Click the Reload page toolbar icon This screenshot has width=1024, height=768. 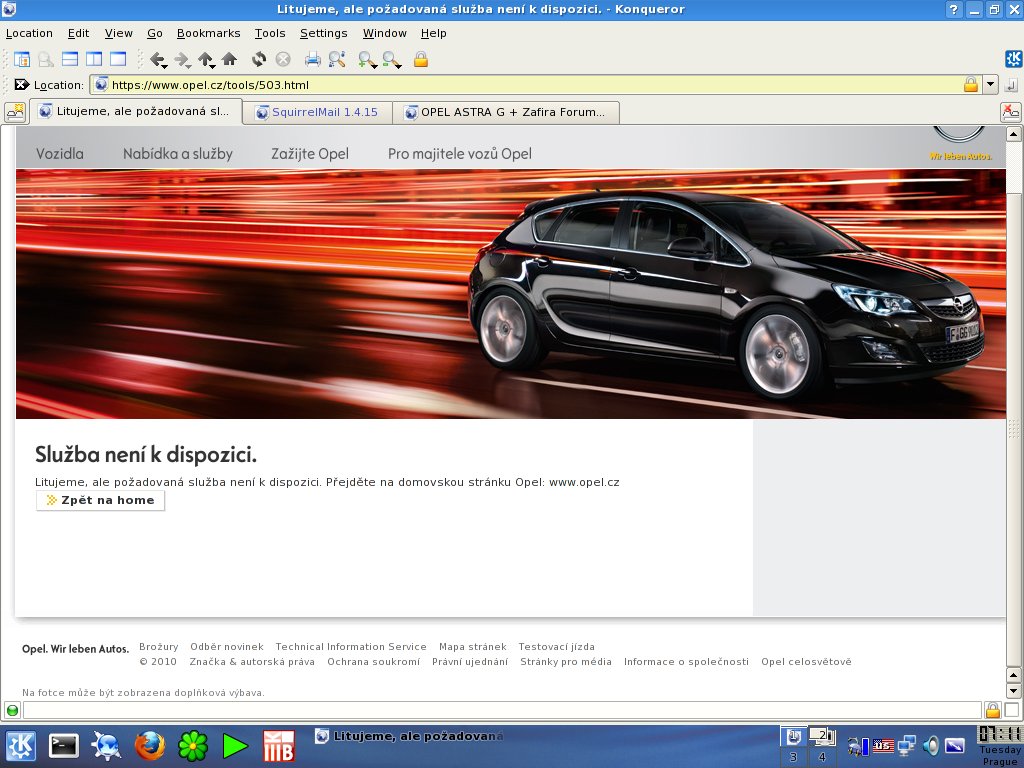[x=259, y=59]
